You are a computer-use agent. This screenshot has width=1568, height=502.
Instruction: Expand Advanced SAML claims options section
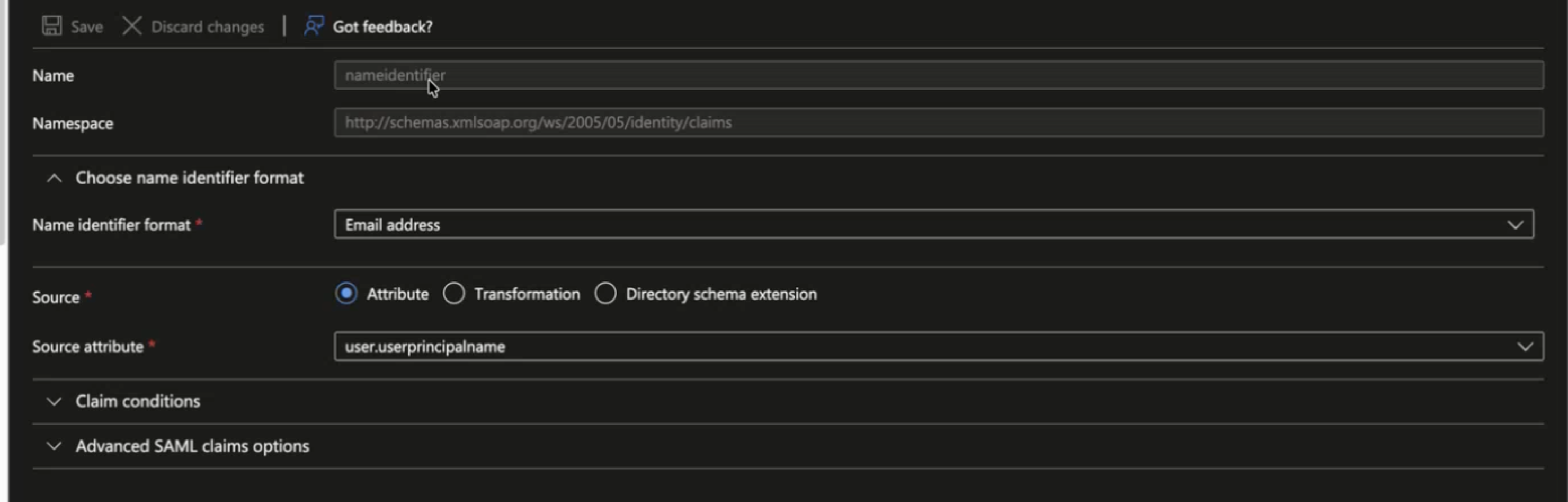[54, 446]
